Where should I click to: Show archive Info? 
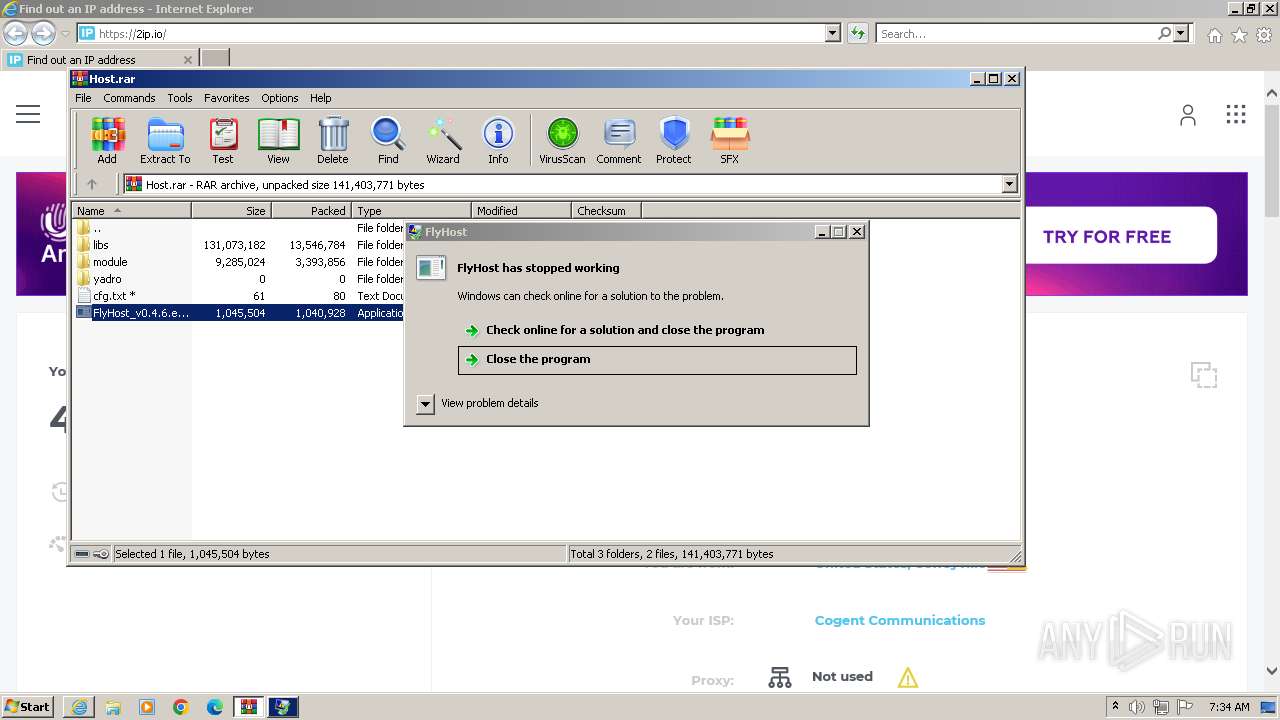pyautogui.click(x=498, y=140)
